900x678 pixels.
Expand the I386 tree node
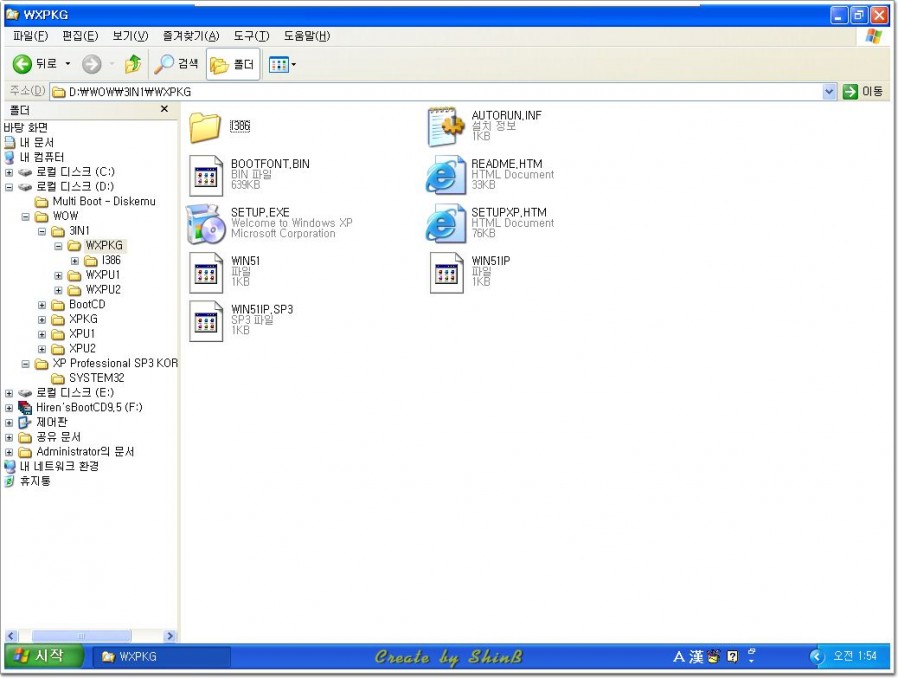point(75,261)
